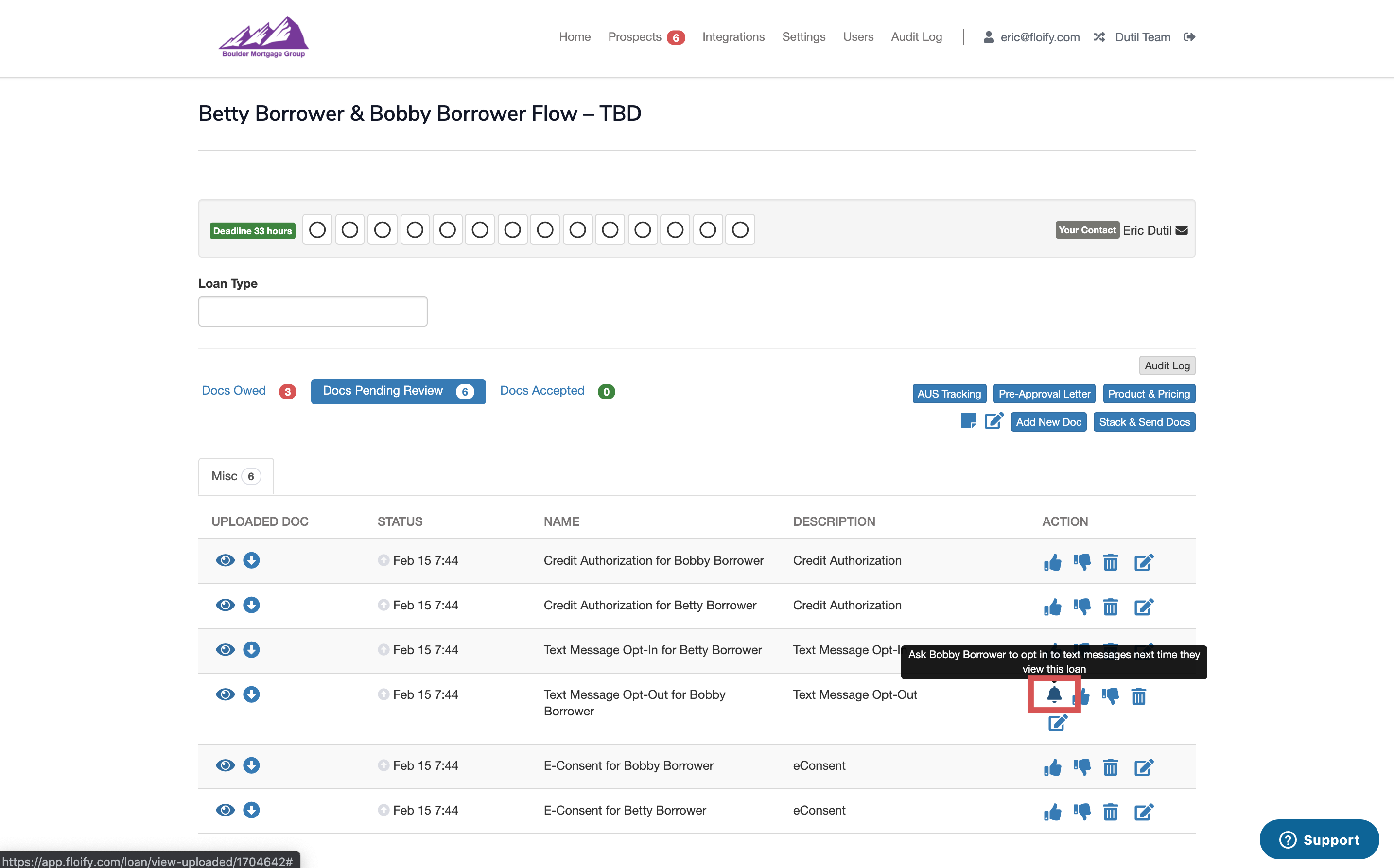Edit E-Consent for Bobby Borrower using pencil icon
1394x868 pixels.
point(1144,767)
